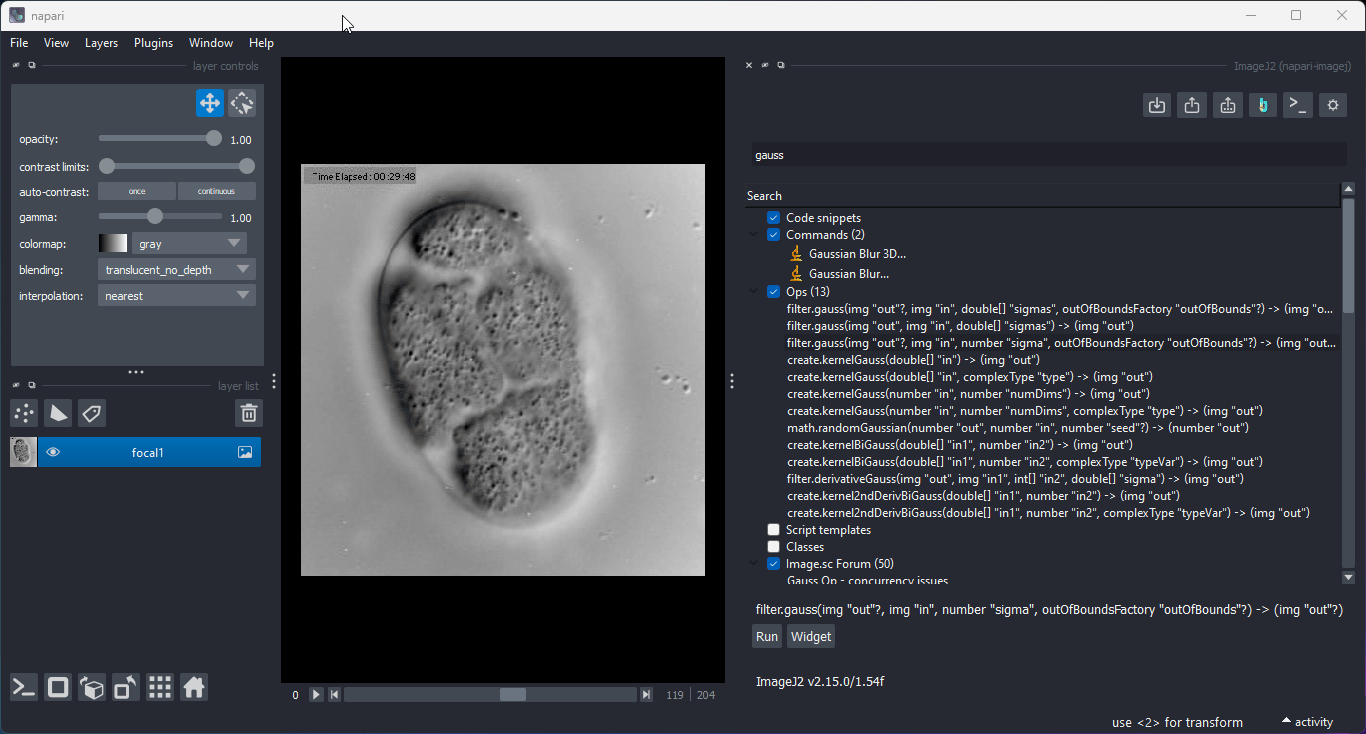Image resolution: width=1366 pixels, height=734 pixels.
Task: Open the ImageJ2 script console
Action: (x=1297, y=104)
